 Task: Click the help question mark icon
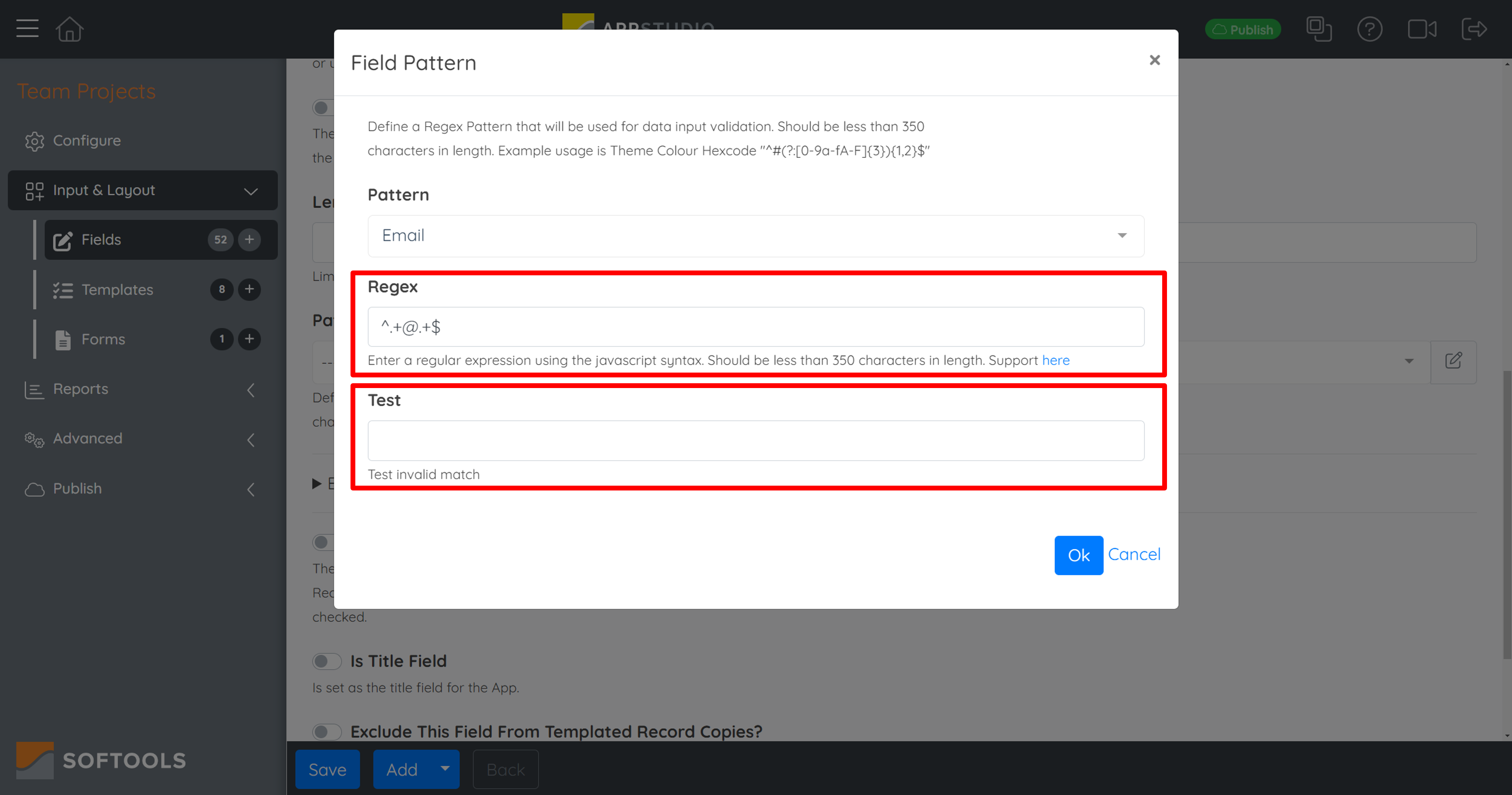[x=1369, y=29]
